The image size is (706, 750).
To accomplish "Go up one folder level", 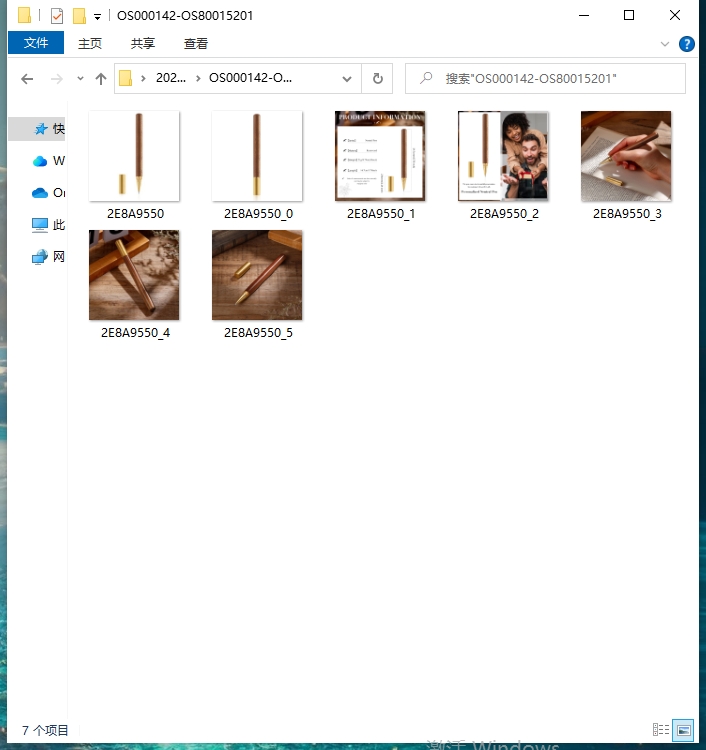I will coord(100,79).
